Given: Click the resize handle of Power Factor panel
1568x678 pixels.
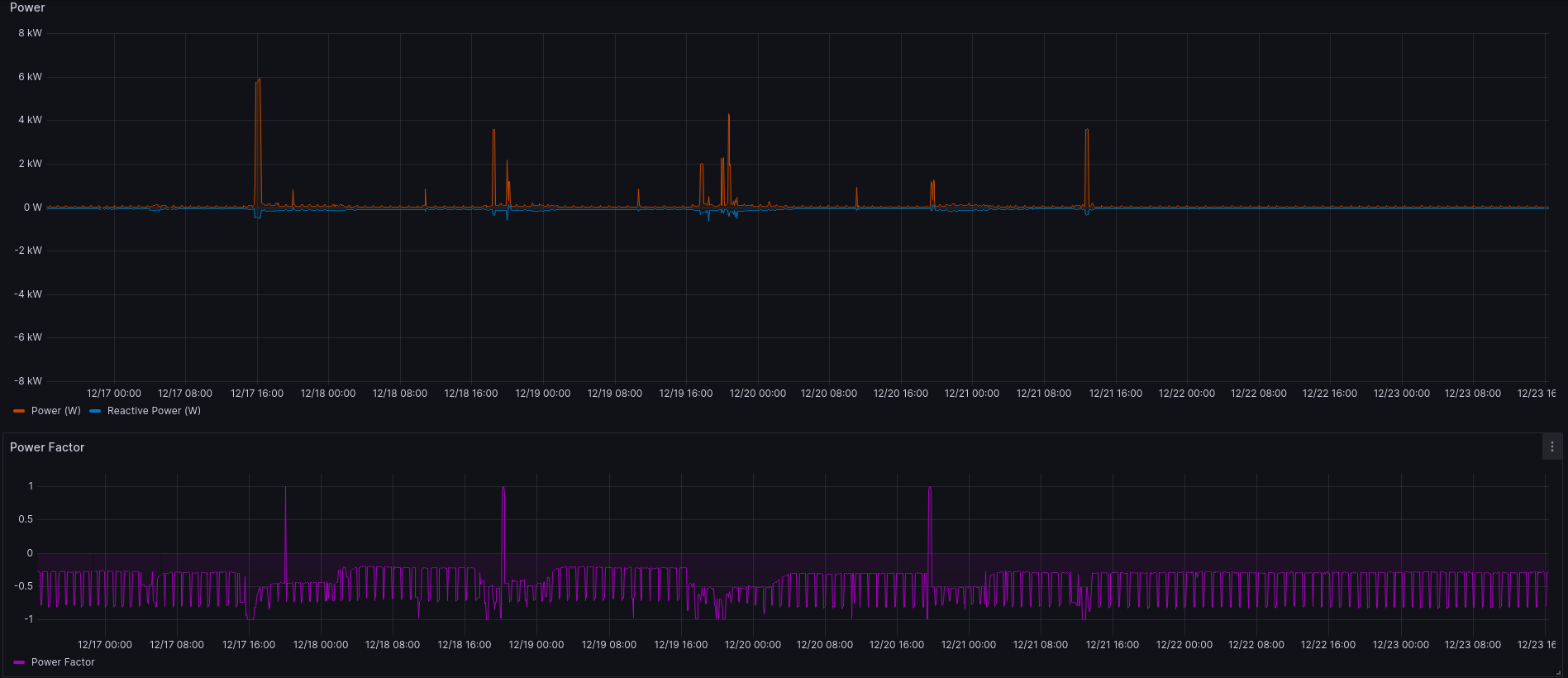Looking at the screenshot, I should [1558, 671].
